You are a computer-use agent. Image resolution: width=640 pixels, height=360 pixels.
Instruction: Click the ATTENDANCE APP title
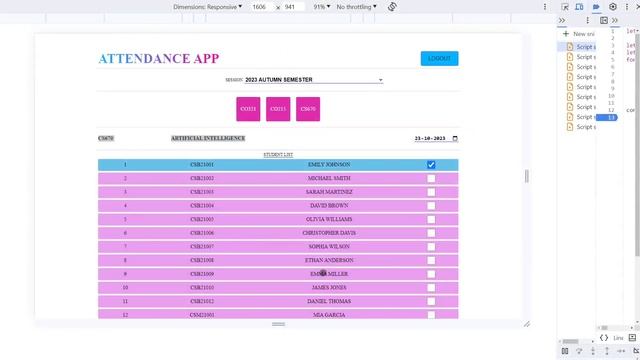point(159,58)
